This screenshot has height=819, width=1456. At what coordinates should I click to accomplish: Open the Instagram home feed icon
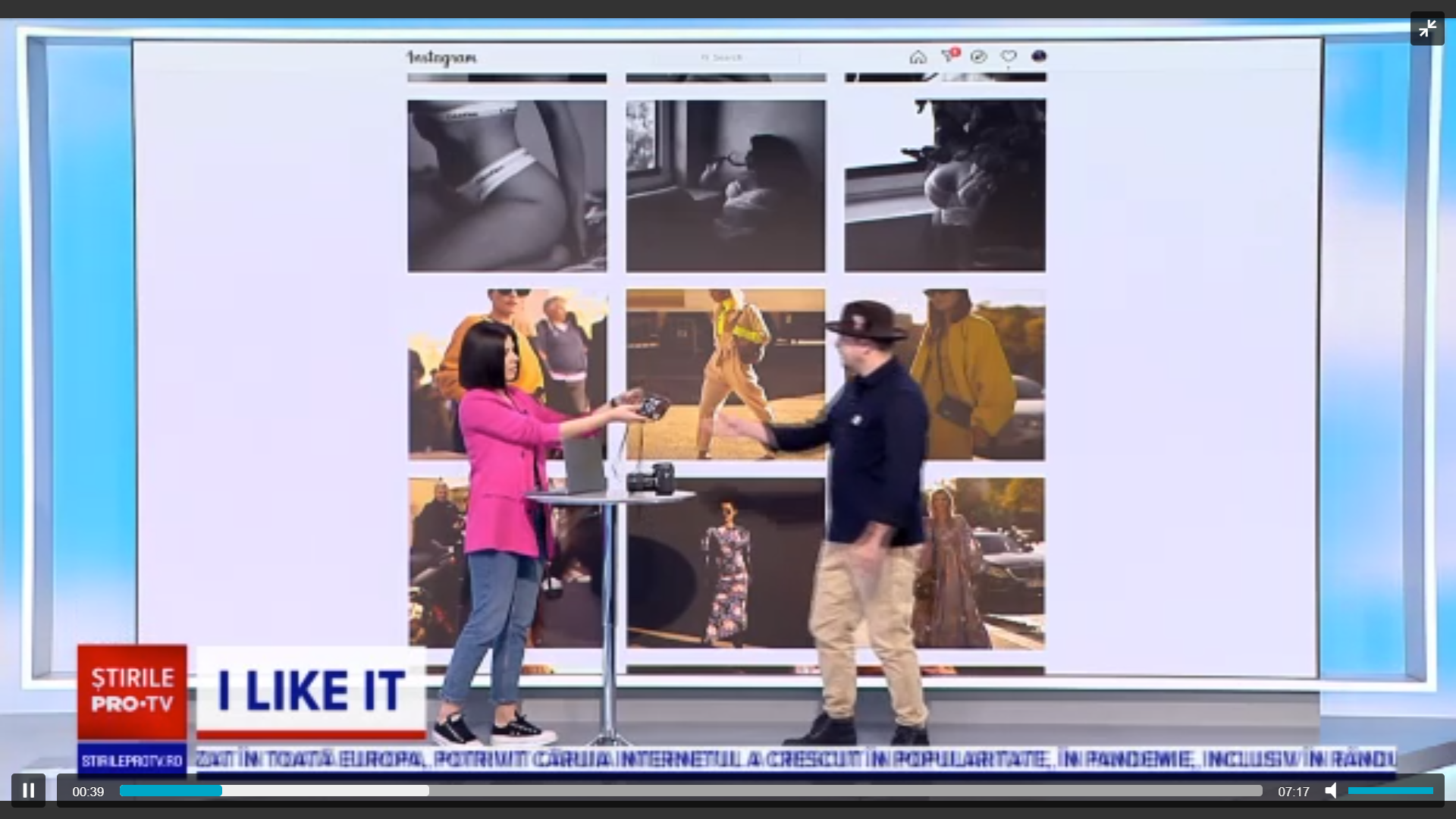pyautogui.click(x=918, y=56)
